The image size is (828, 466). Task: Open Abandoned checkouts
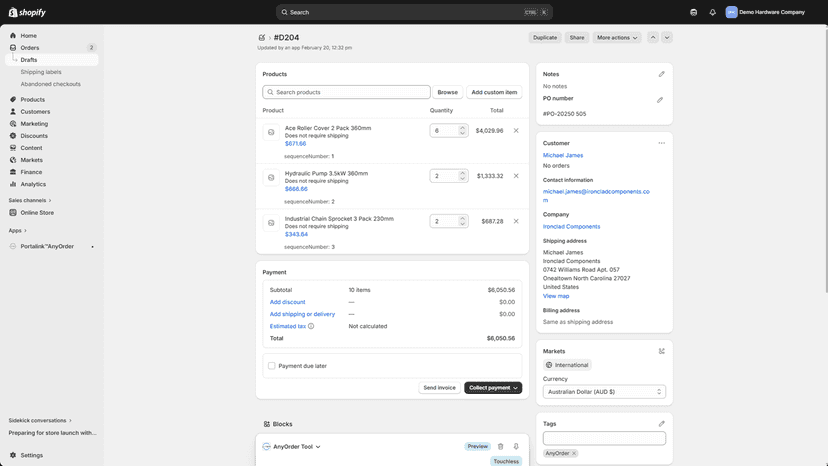(50, 84)
